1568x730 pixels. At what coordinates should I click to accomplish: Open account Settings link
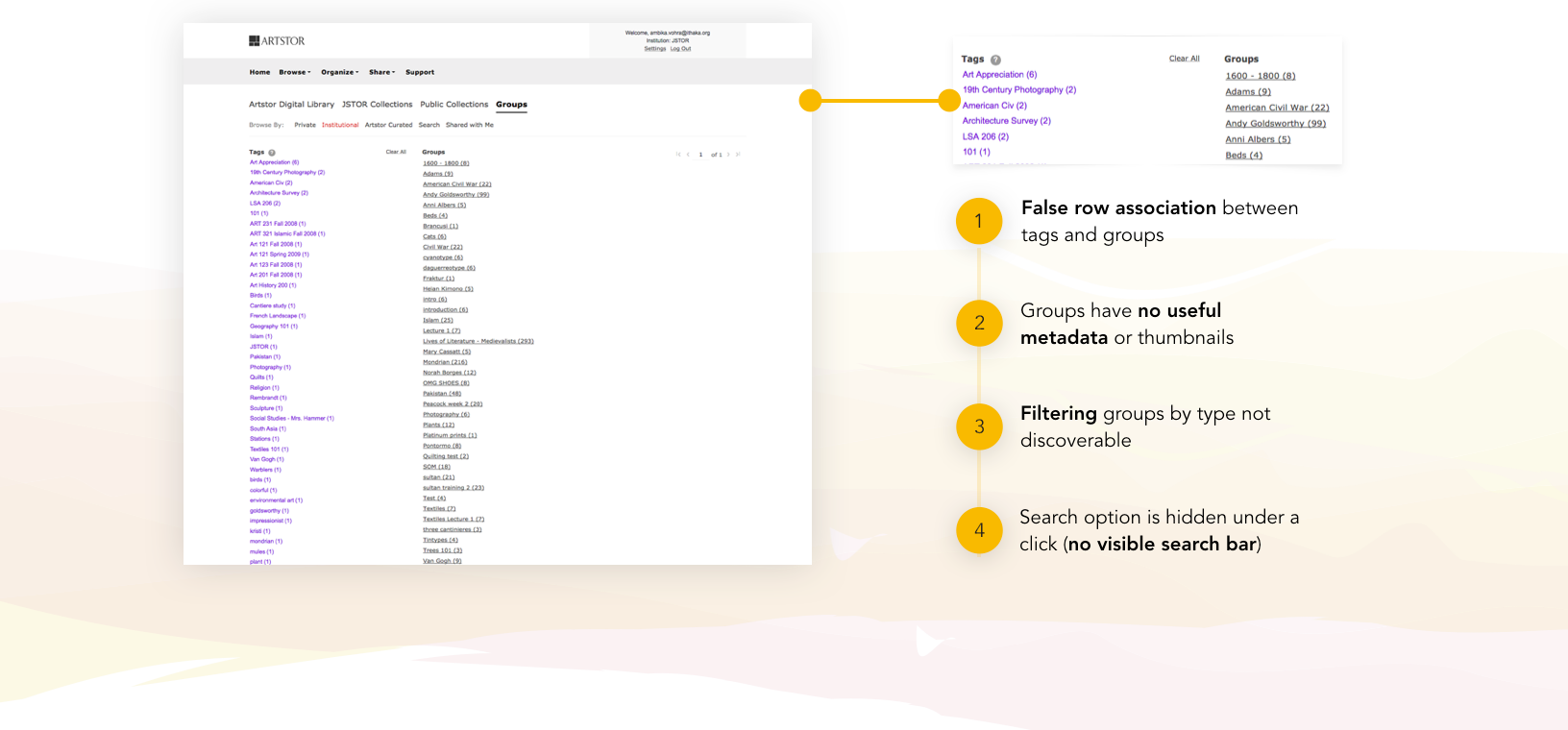click(x=655, y=49)
